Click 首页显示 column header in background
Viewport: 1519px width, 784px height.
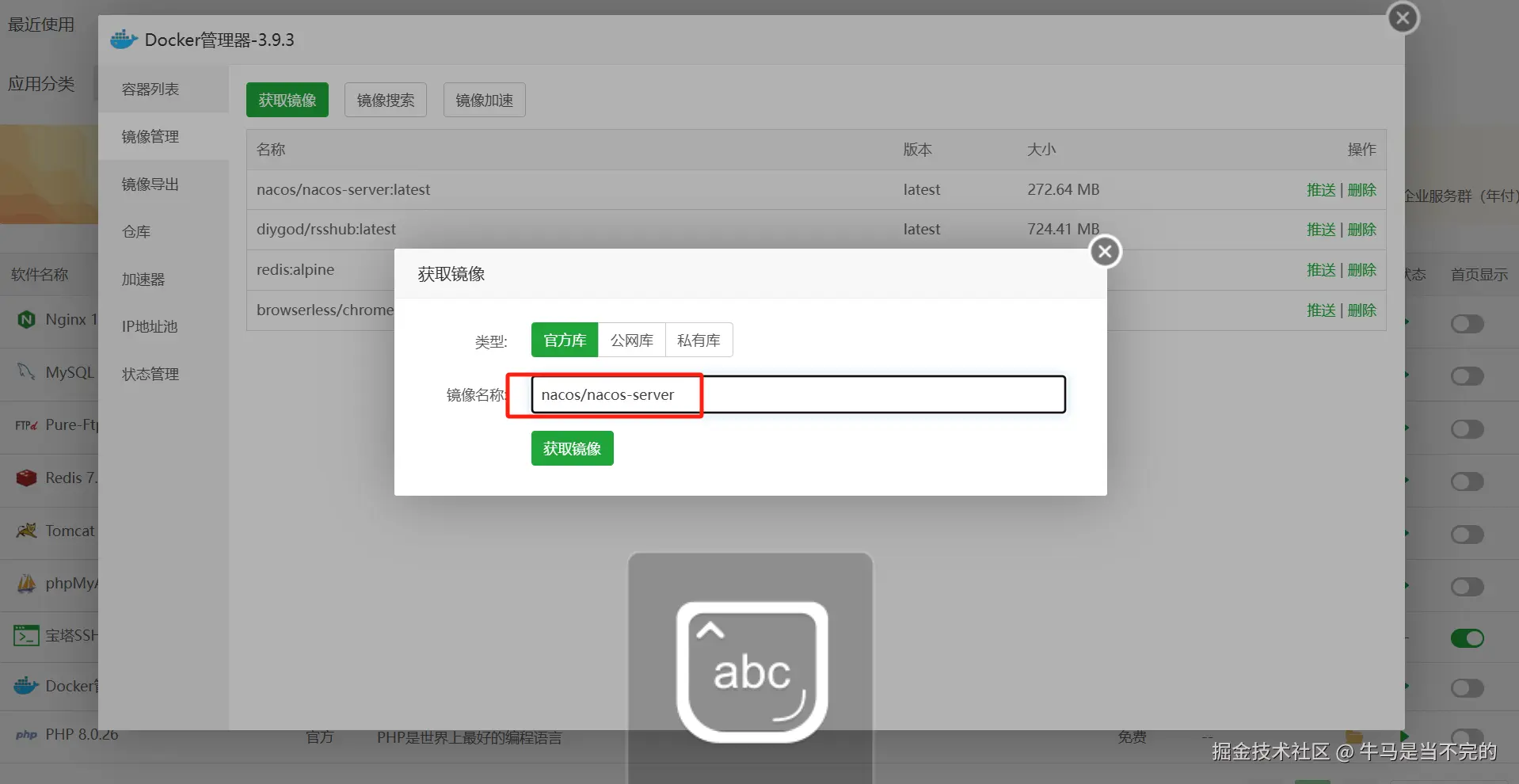[x=1479, y=275]
